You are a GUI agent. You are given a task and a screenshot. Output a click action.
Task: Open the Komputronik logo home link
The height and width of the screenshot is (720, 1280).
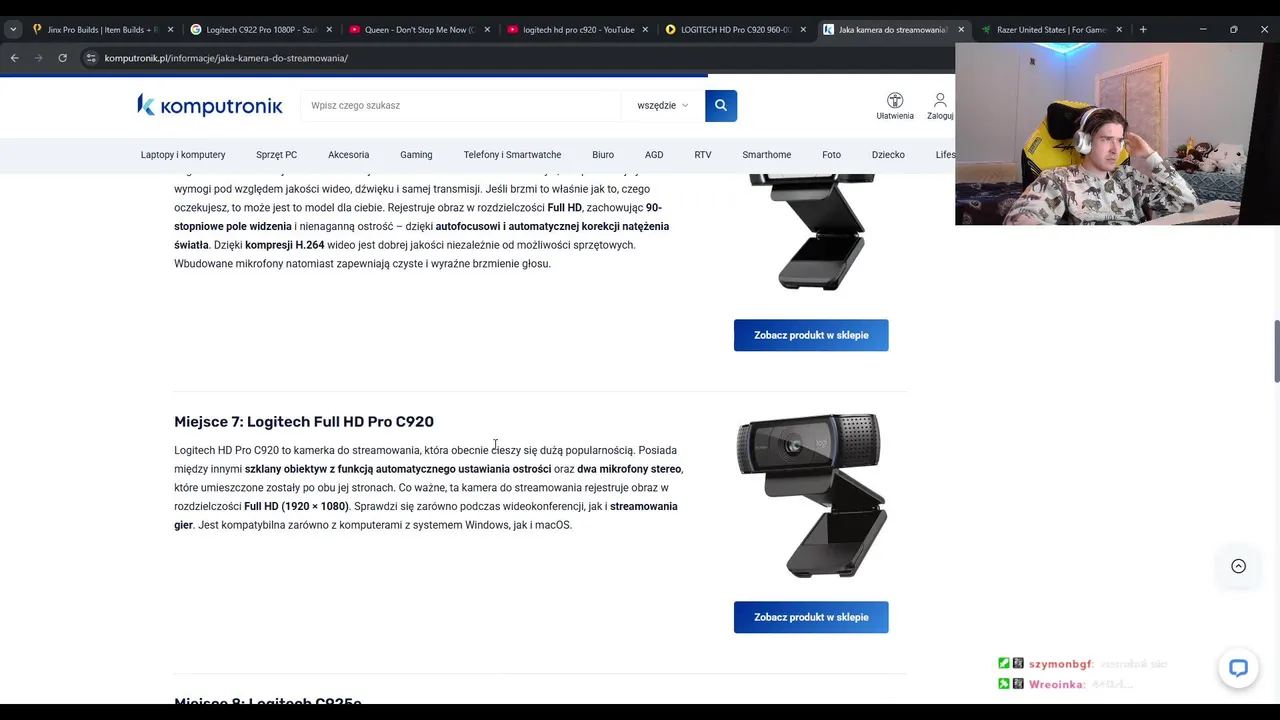tap(210, 105)
